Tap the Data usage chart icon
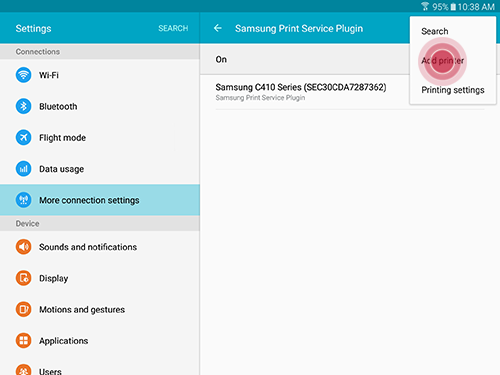 (23, 169)
